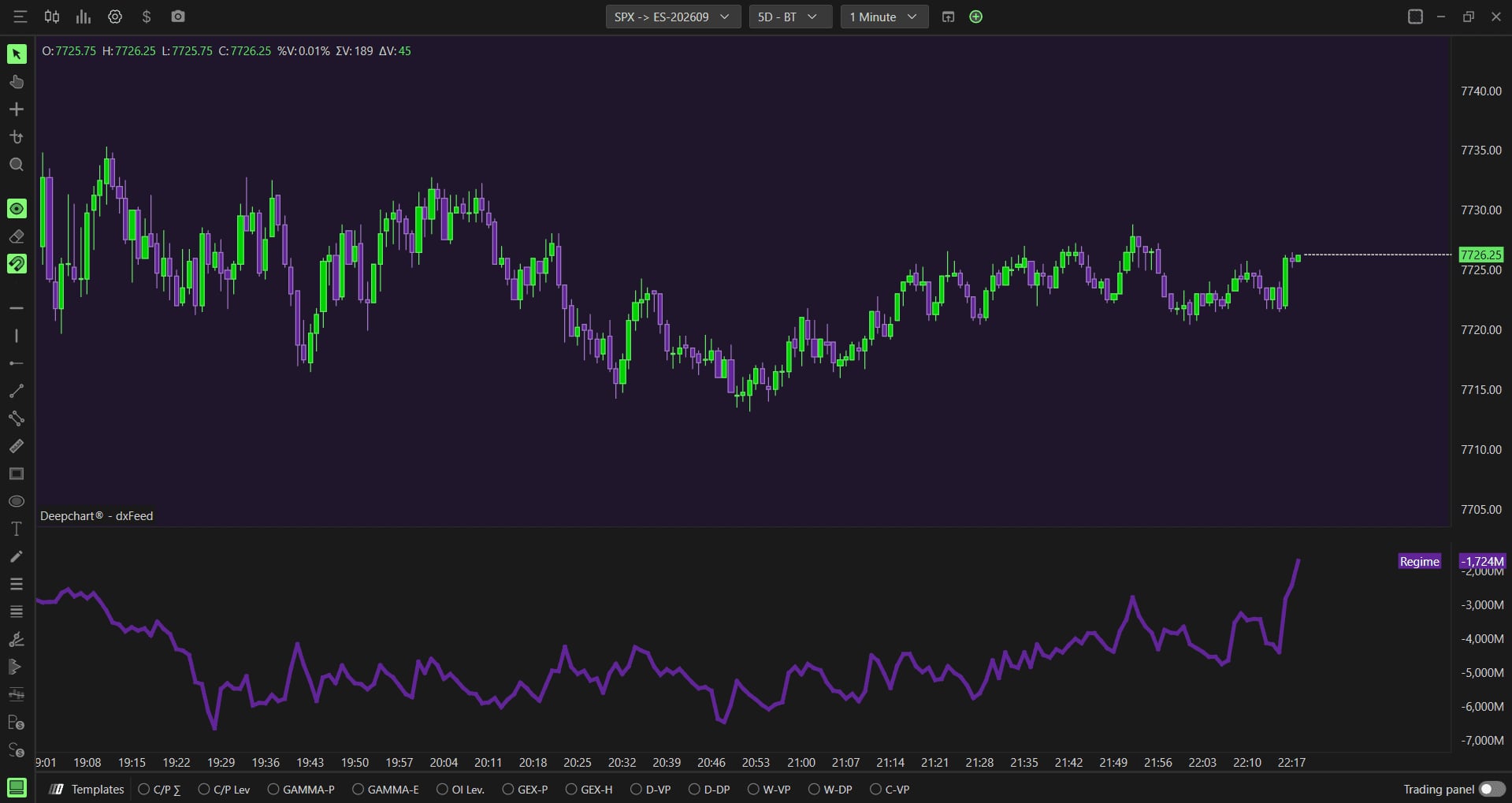Image resolution: width=1512 pixels, height=803 pixels.
Task: Click the C:7726.25 close value
Action: point(245,51)
